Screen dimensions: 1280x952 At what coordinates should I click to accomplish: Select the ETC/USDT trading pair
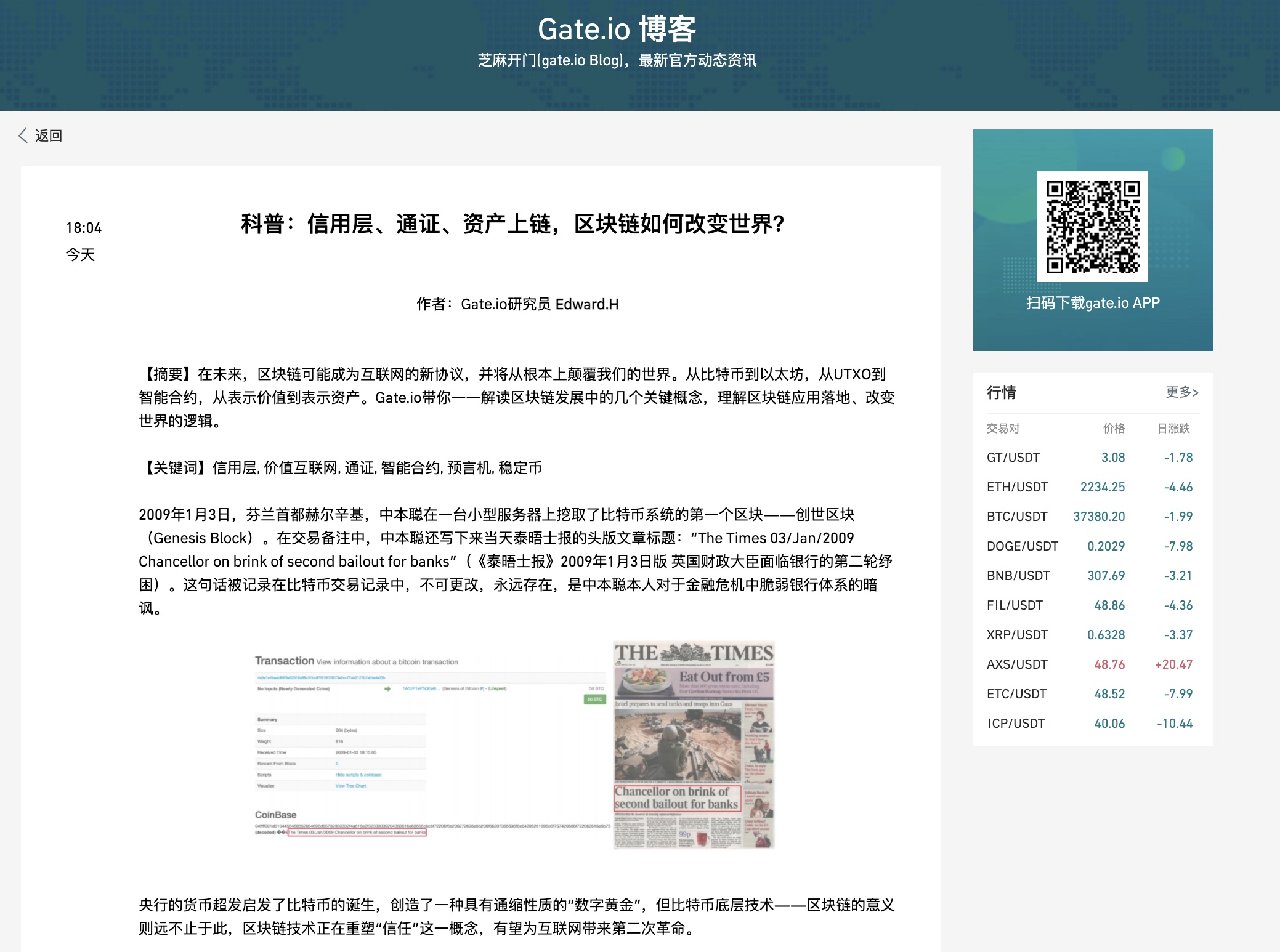(x=1016, y=694)
